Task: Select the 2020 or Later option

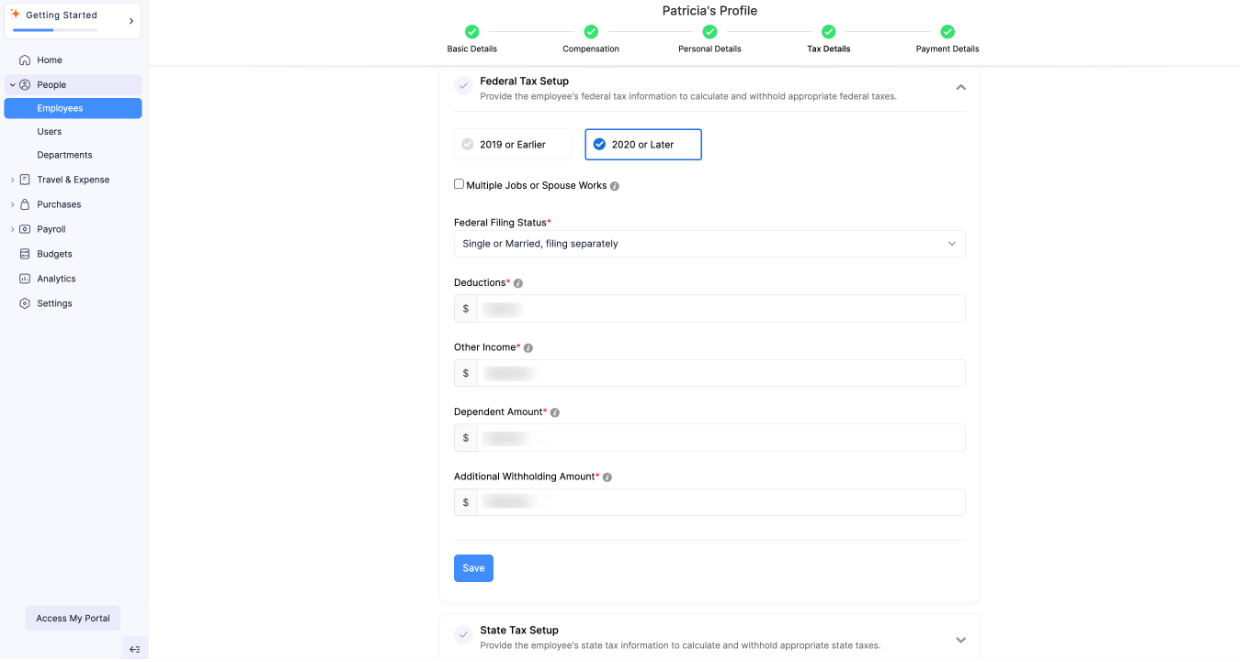Action: 643,144
